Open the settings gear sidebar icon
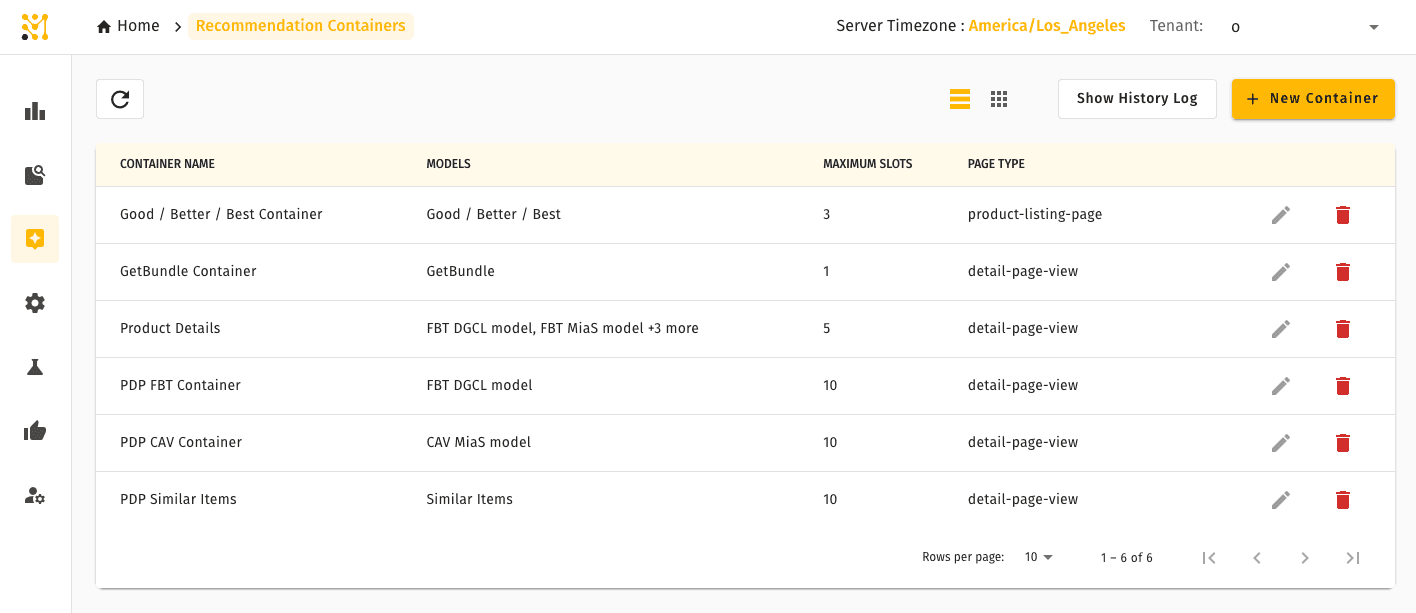Image resolution: width=1416 pixels, height=613 pixels. (35, 303)
